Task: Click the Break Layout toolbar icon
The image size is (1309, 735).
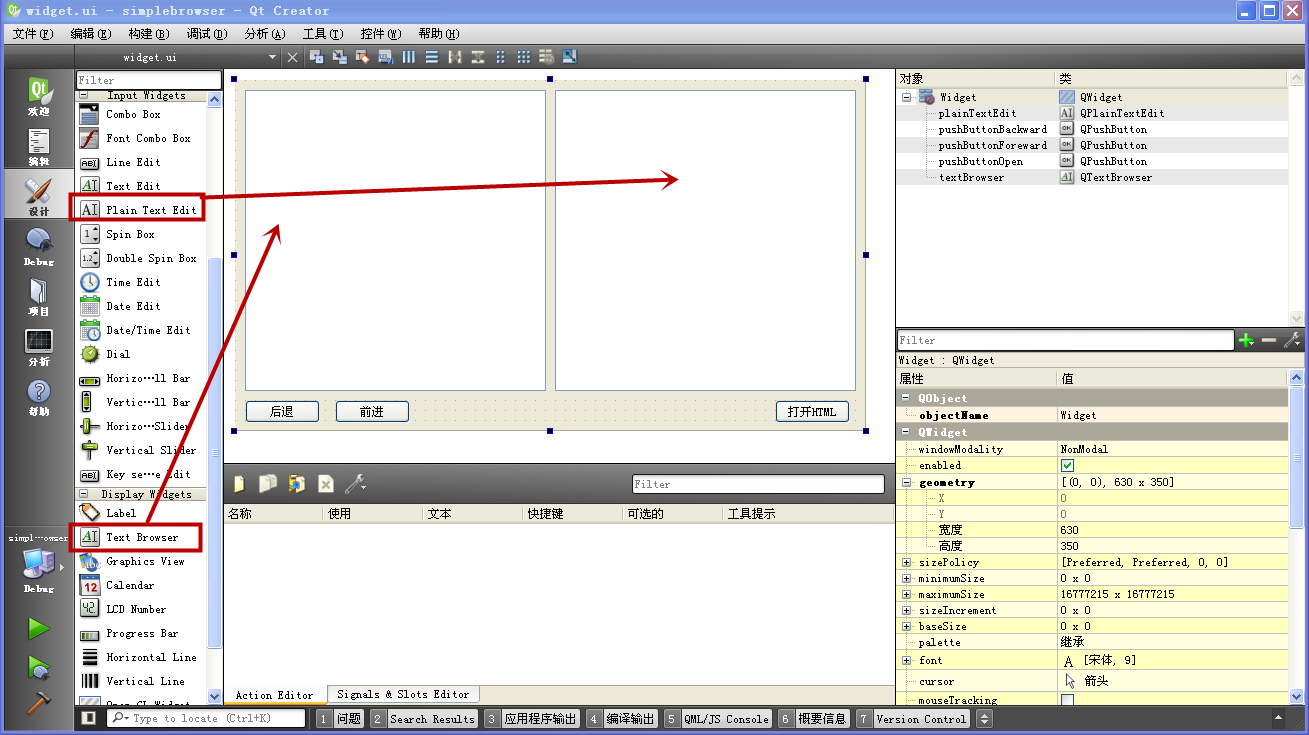Action: point(546,56)
